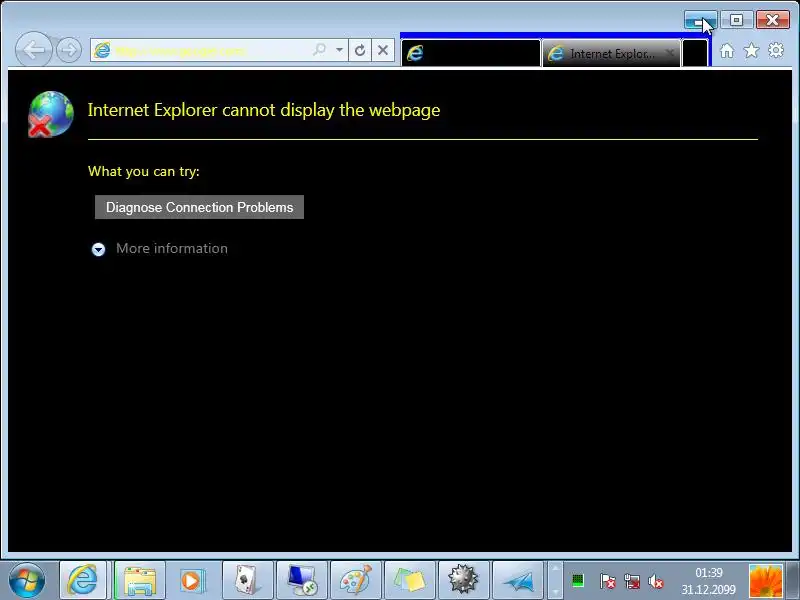Expand the More information section arrow
800x600 pixels.
98,249
